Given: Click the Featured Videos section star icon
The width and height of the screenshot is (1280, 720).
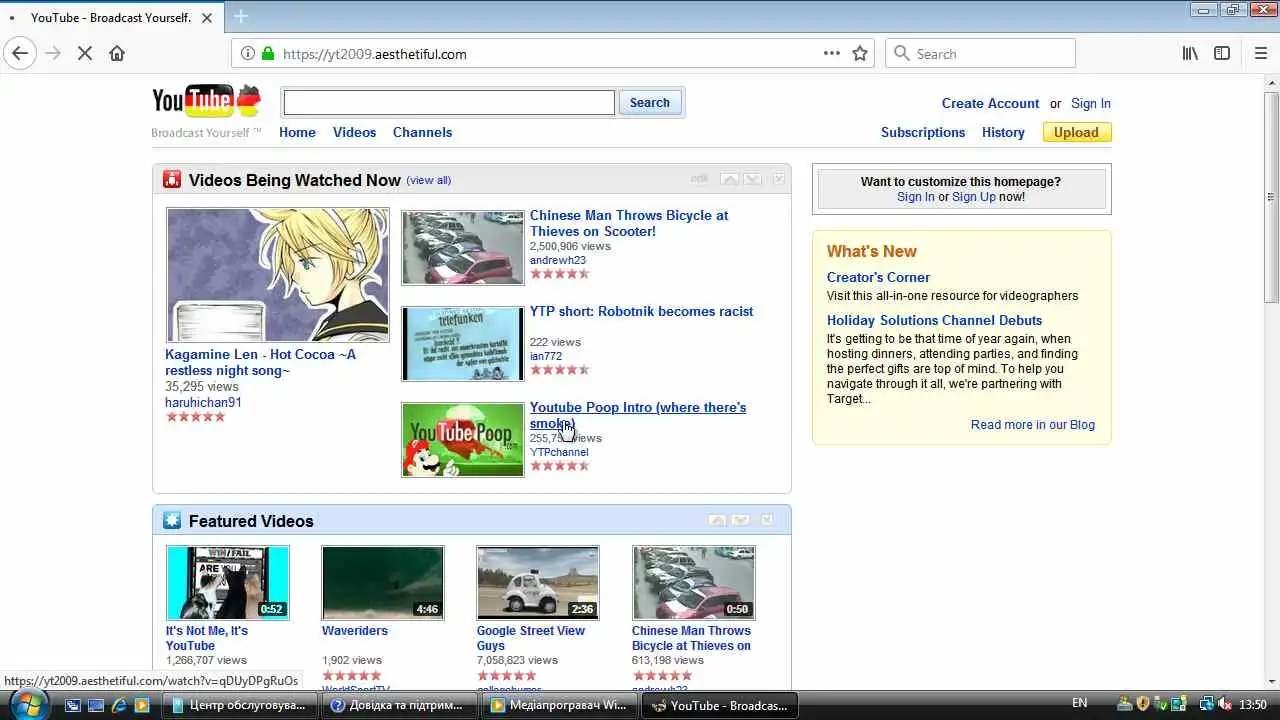Looking at the screenshot, I should click(x=172, y=521).
